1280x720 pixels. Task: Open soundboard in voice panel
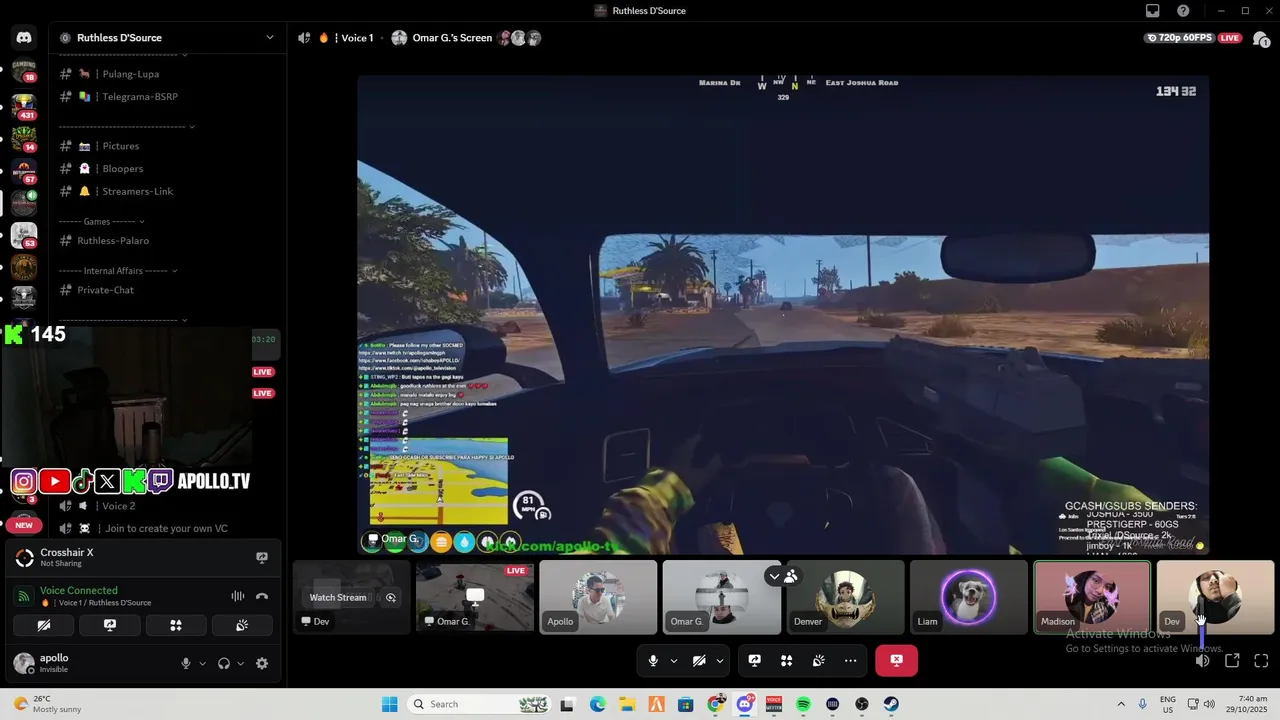pyautogui.click(x=241, y=625)
